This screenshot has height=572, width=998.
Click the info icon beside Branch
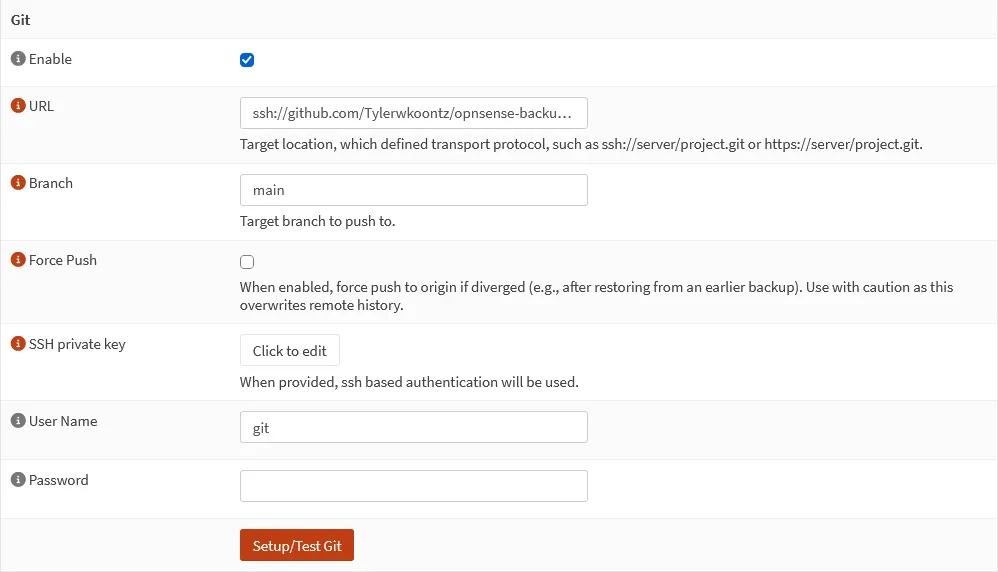pyautogui.click(x=18, y=183)
